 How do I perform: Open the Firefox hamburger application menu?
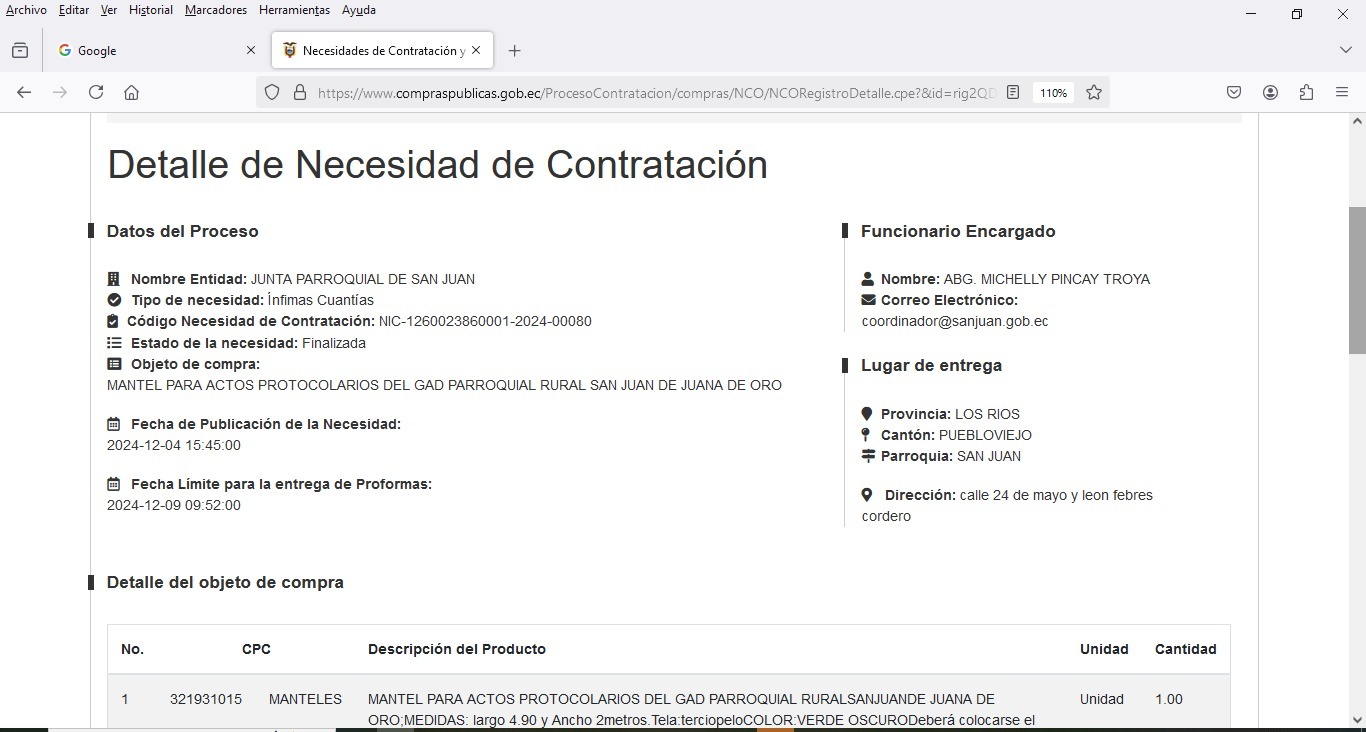1342,92
